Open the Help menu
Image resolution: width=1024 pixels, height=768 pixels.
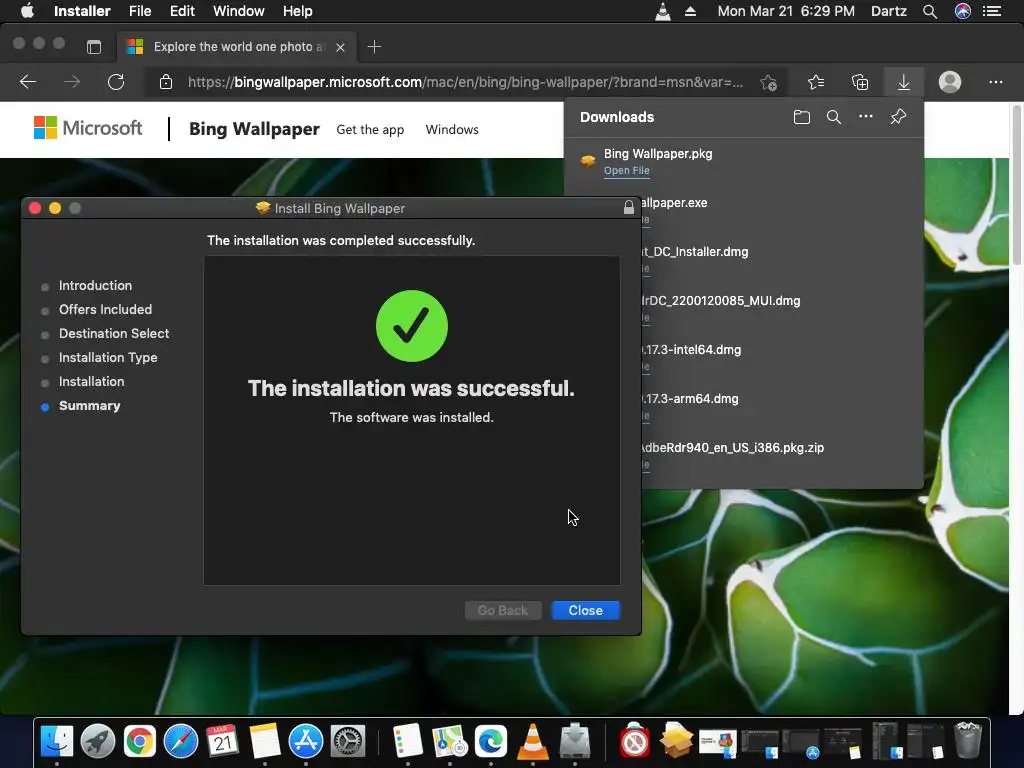297,11
